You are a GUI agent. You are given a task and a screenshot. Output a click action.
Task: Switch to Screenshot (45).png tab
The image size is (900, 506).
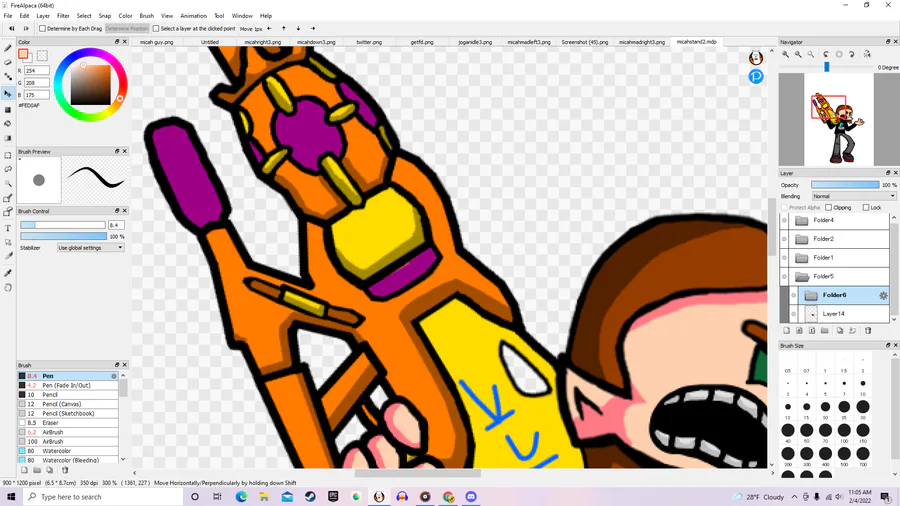585,42
